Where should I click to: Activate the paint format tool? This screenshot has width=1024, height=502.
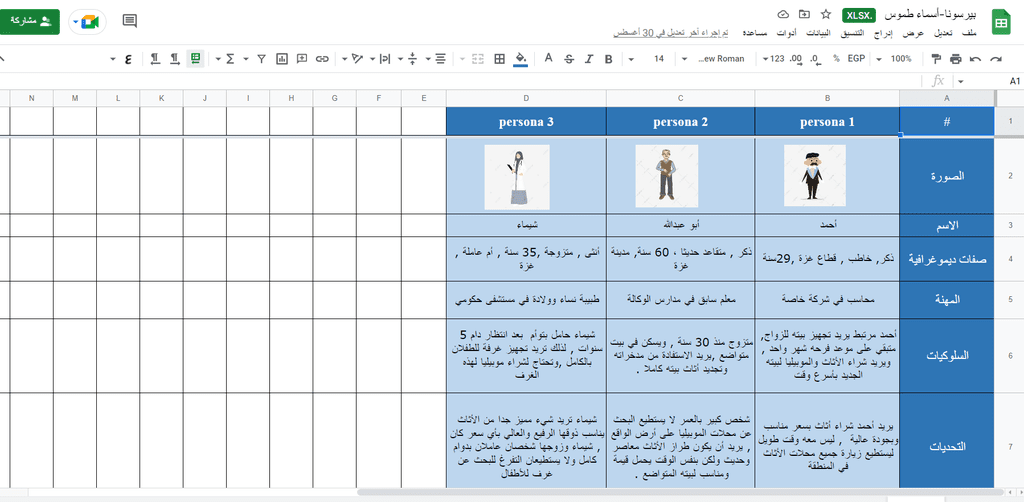point(935,59)
